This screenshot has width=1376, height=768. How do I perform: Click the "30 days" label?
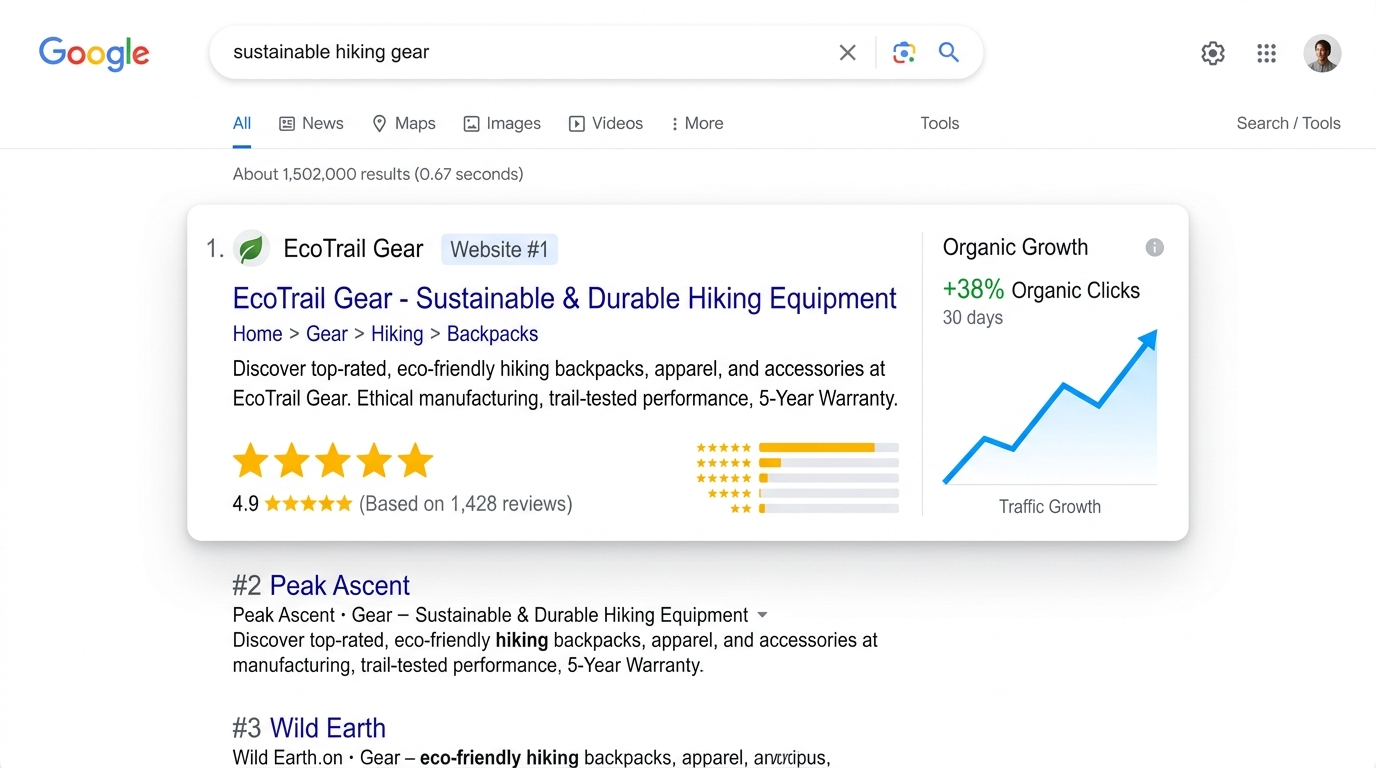[x=972, y=318]
